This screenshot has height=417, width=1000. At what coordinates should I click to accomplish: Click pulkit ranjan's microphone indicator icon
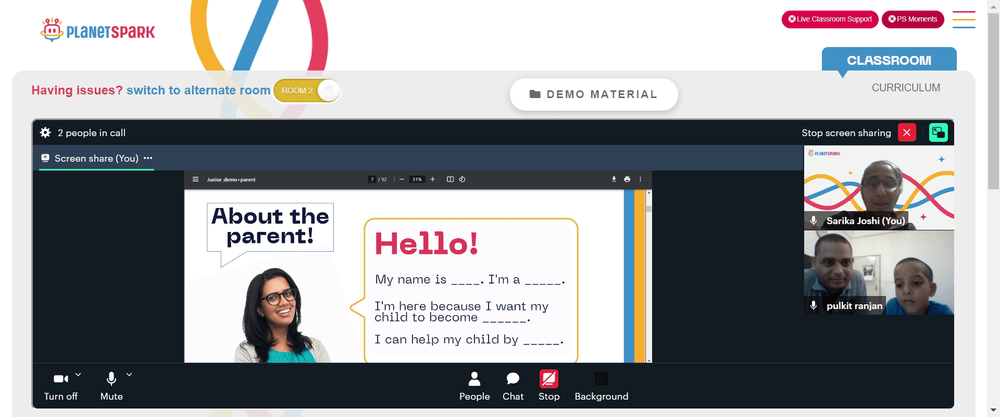813,305
